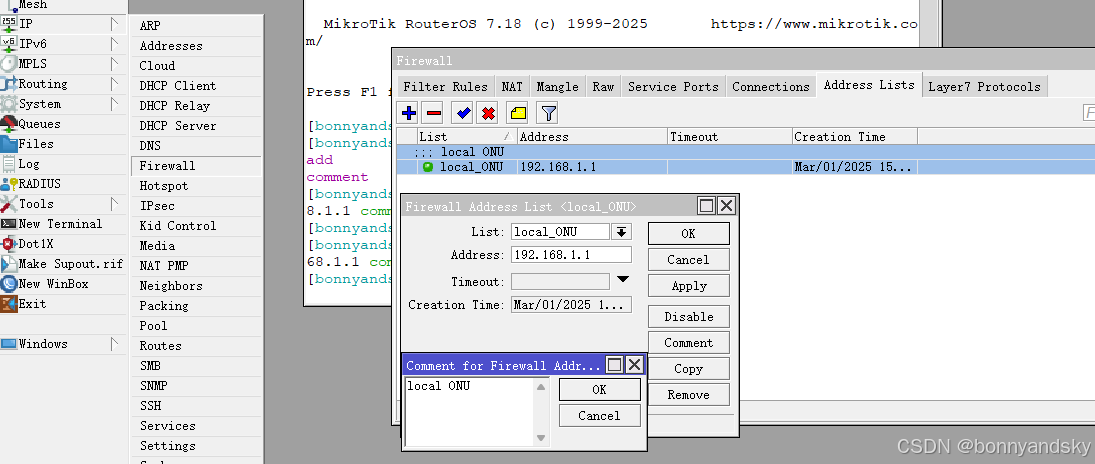Click the Make Supout.rif icon
1095x464 pixels.
click(x=9, y=264)
